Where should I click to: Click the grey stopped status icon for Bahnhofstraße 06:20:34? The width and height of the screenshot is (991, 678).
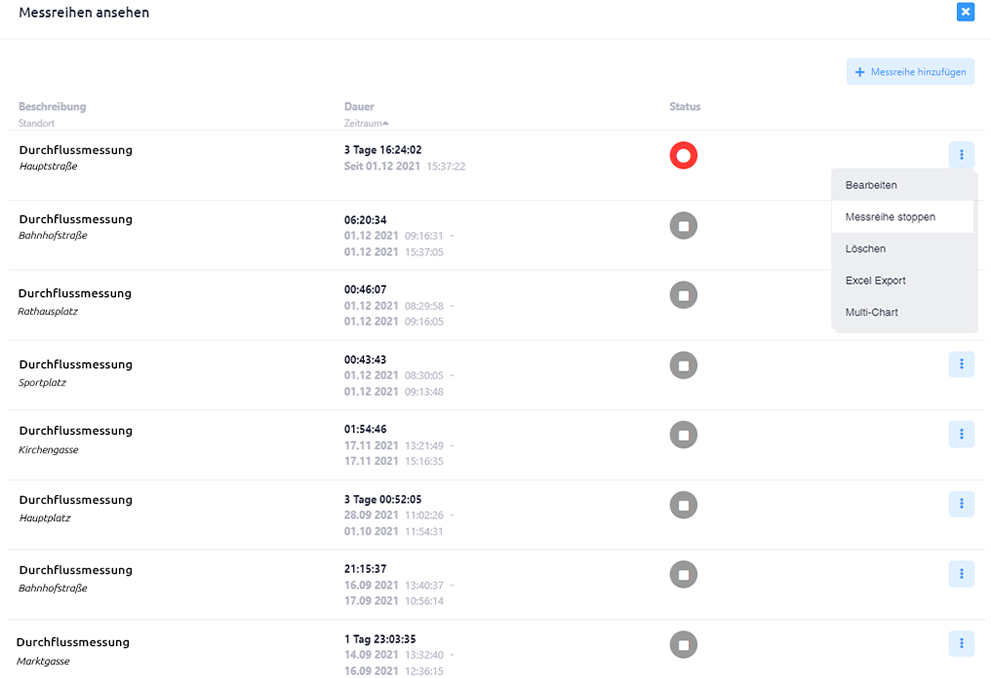point(683,226)
